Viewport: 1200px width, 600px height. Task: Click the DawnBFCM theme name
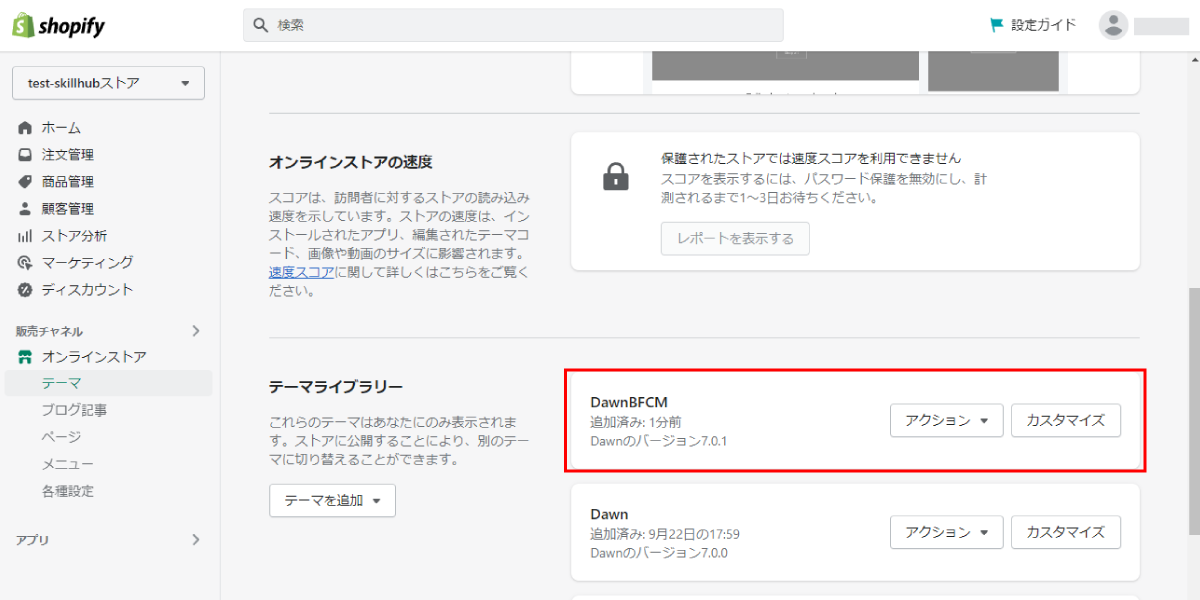click(629, 403)
